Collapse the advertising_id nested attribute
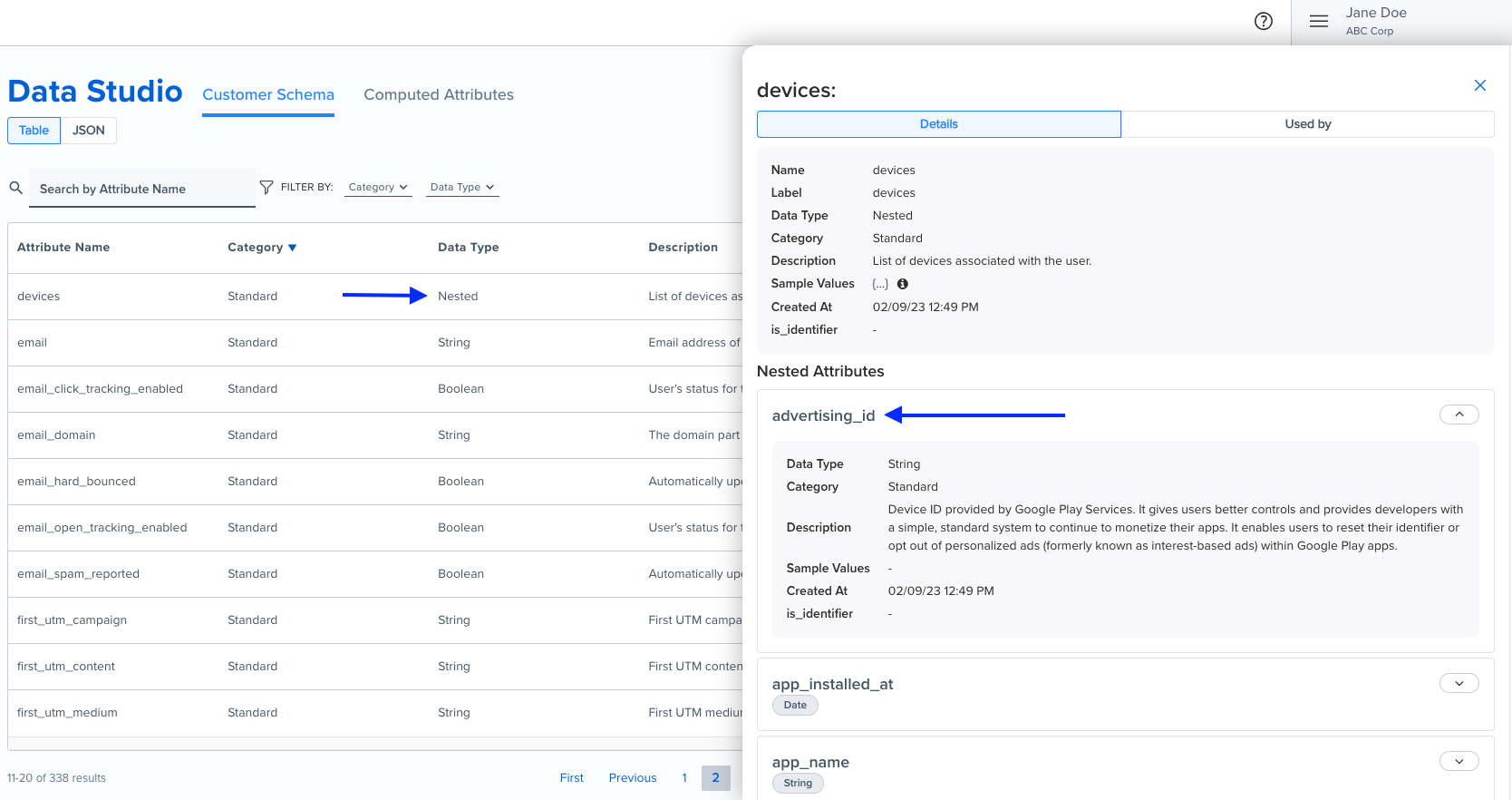1512x800 pixels. coord(1459,415)
